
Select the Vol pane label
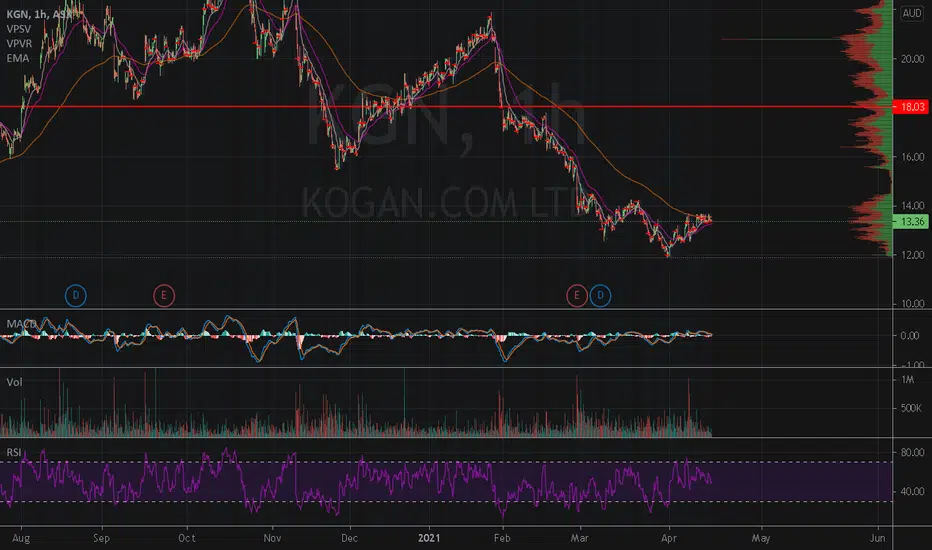point(14,382)
